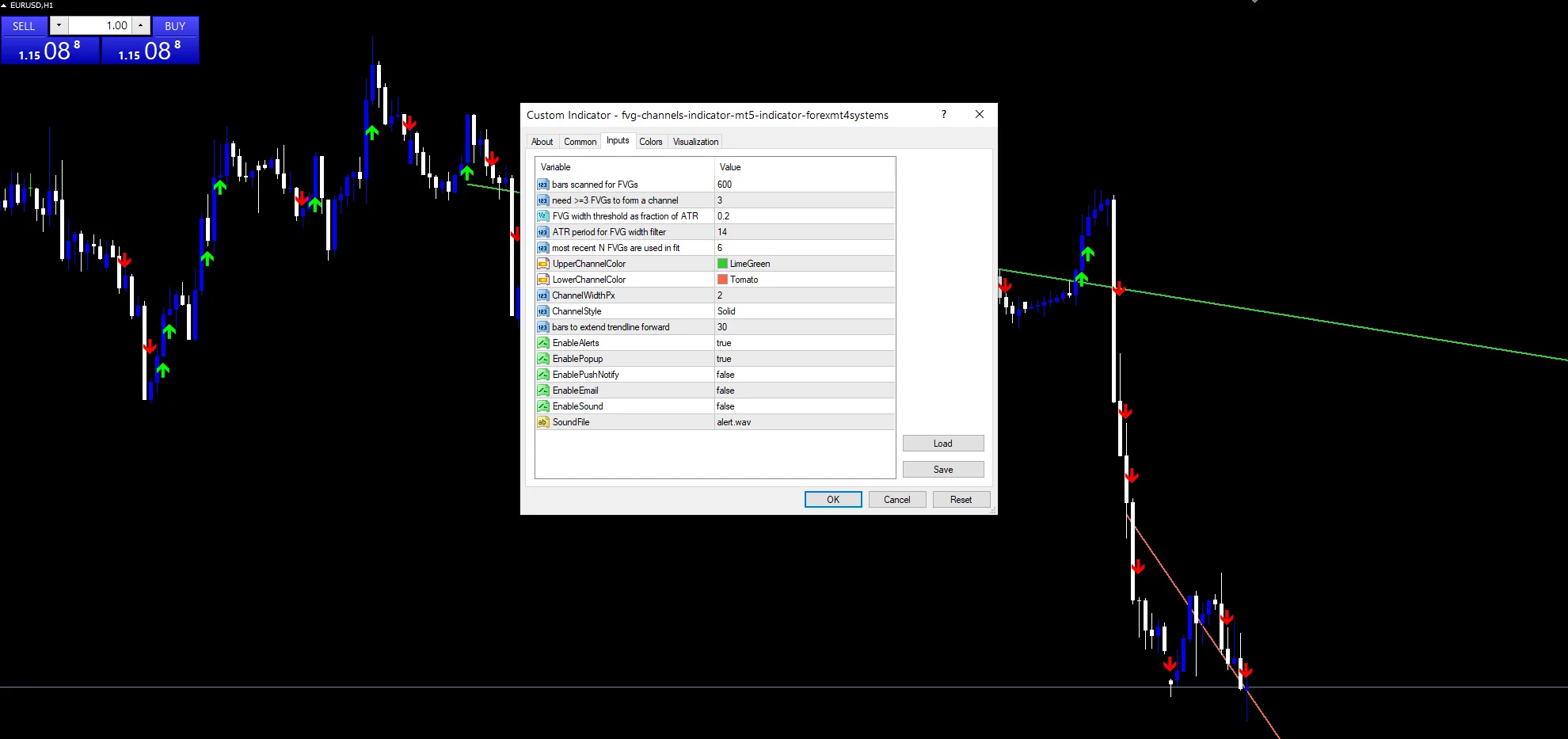Open the Visualization tab
Screen dimensions: 1568x739
click(695, 142)
